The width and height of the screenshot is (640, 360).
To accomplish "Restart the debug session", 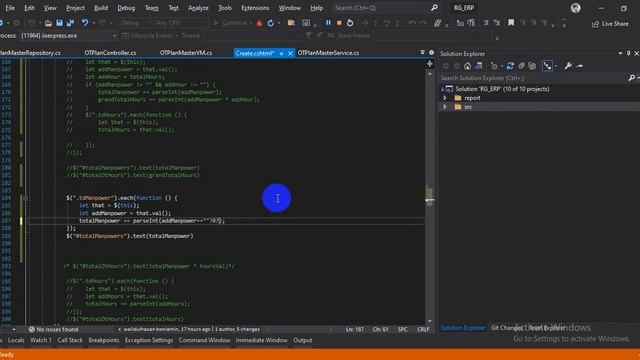I will 350,23.
